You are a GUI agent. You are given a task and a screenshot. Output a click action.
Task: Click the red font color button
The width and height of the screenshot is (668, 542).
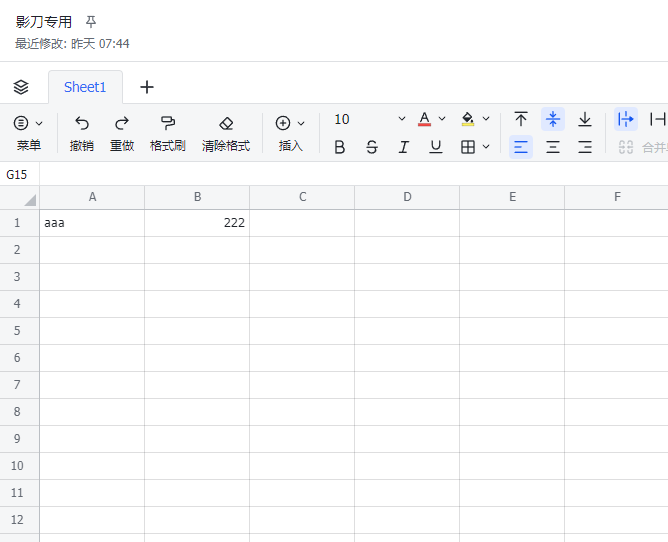pos(425,119)
